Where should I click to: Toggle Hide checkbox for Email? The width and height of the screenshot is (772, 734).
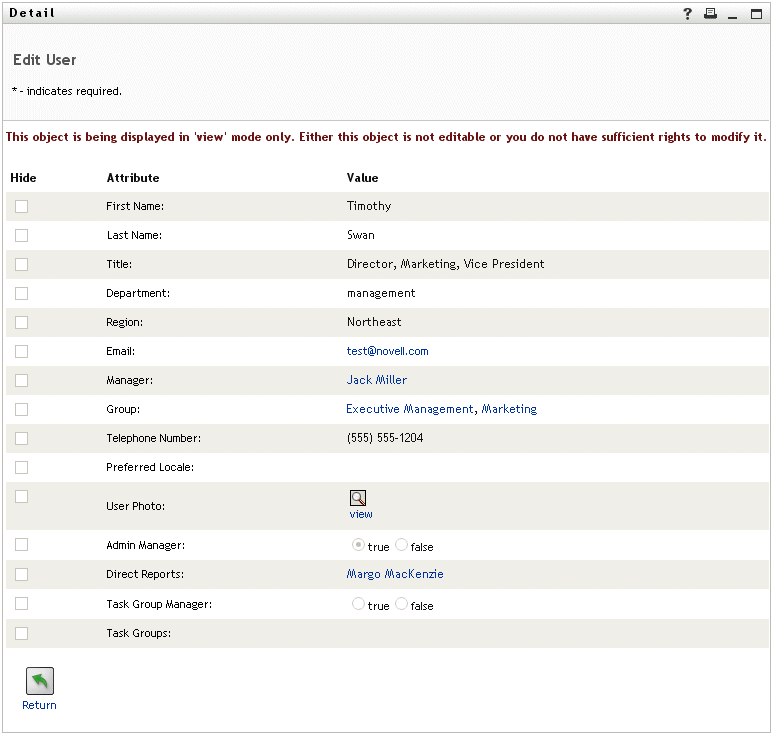[21, 351]
